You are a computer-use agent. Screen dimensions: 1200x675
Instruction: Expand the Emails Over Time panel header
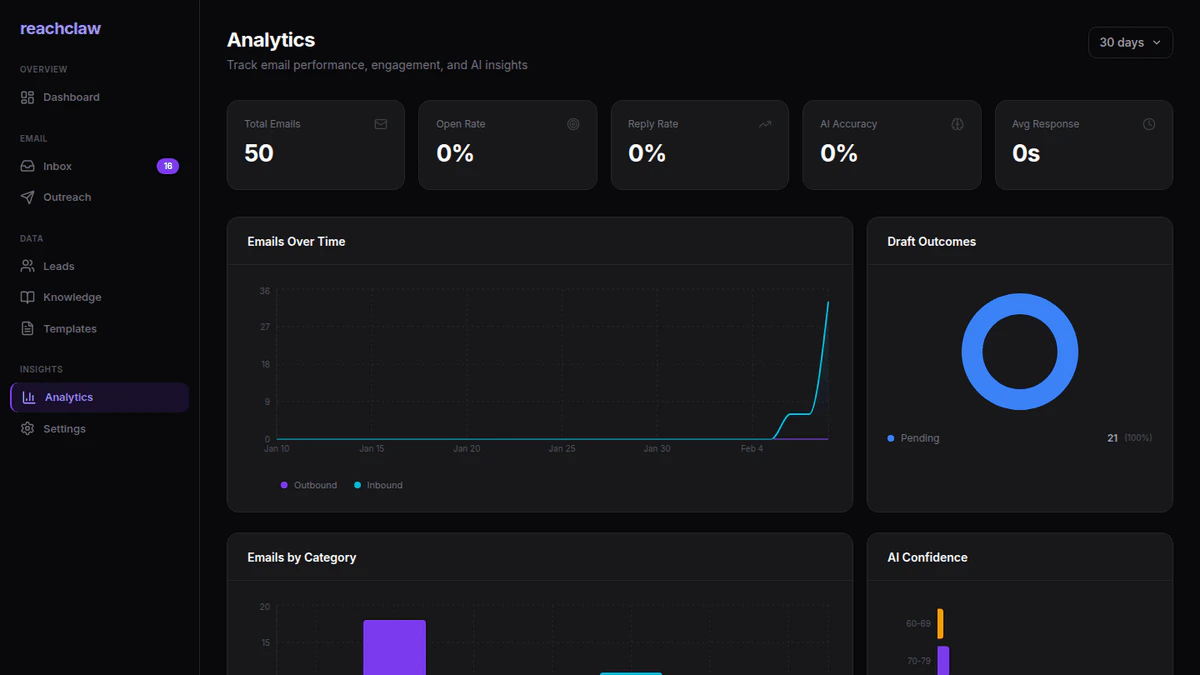(296, 241)
